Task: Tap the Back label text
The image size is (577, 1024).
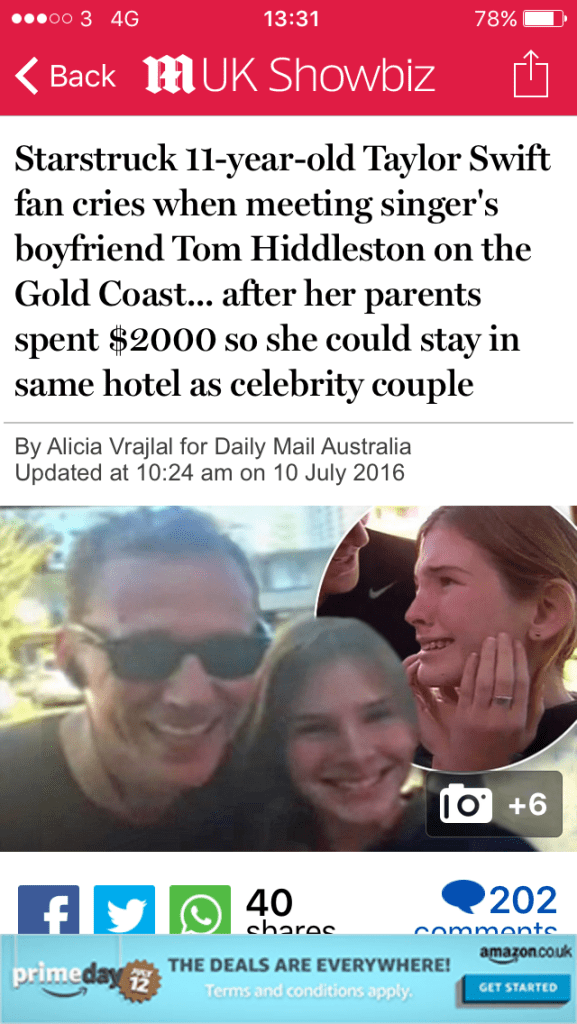Action: [x=82, y=76]
